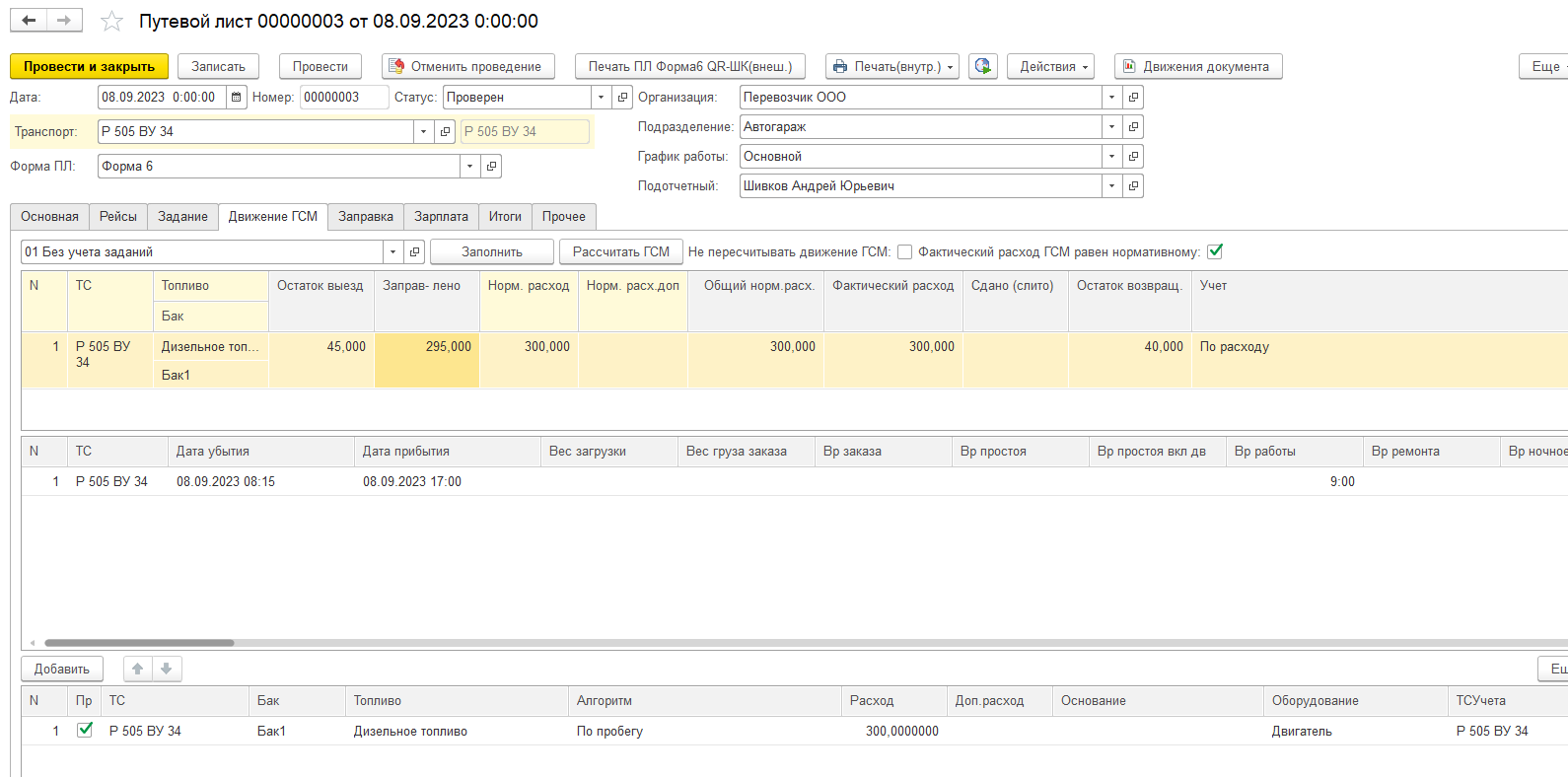Enable 'Не пересчитывать движение ГСМ' checkbox
The width and height of the screenshot is (1568, 777).
tap(904, 252)
